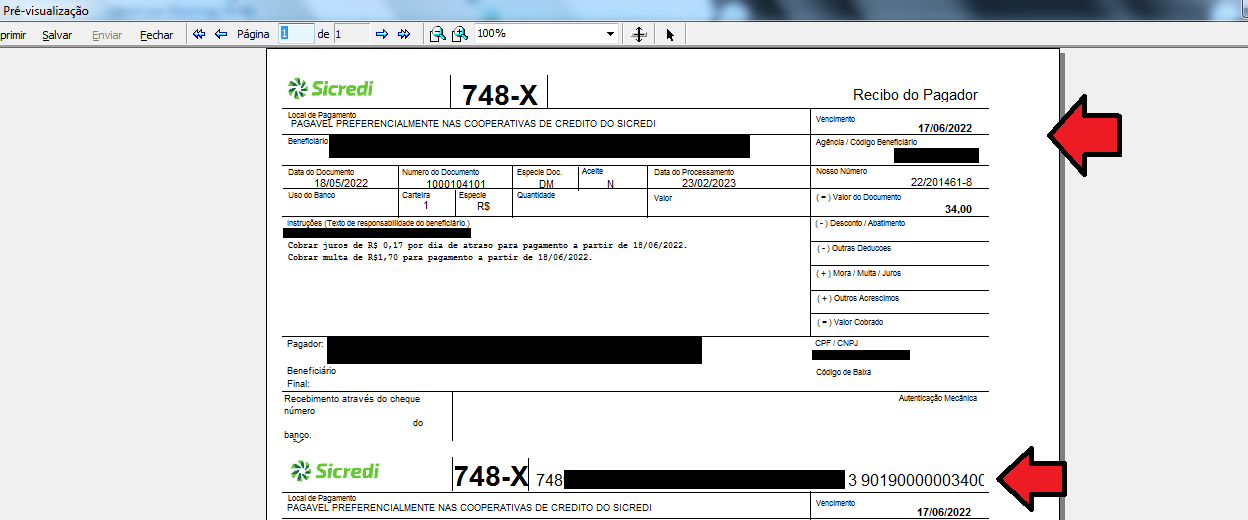Select the fit-width pan tool icon

640,34
